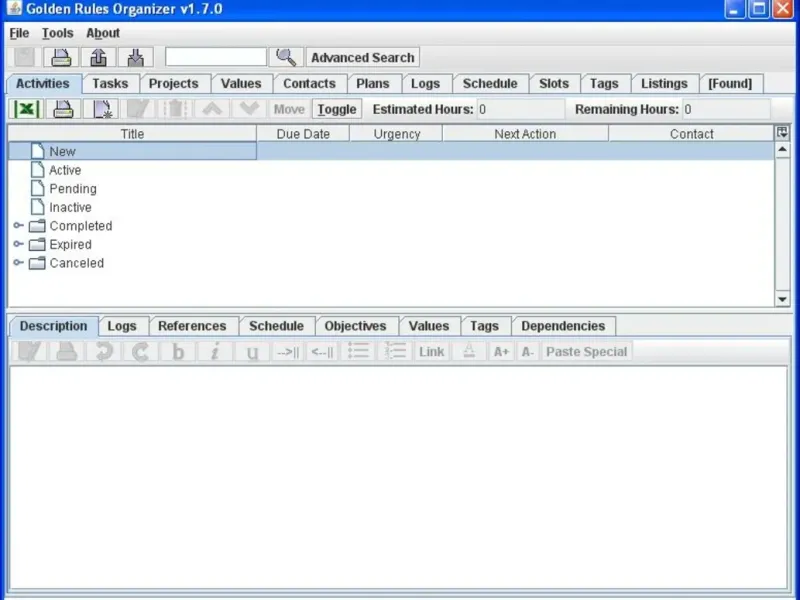Insert a bulleted list with the bullets icon
800x600 pixels.
[x=358, y=352]
